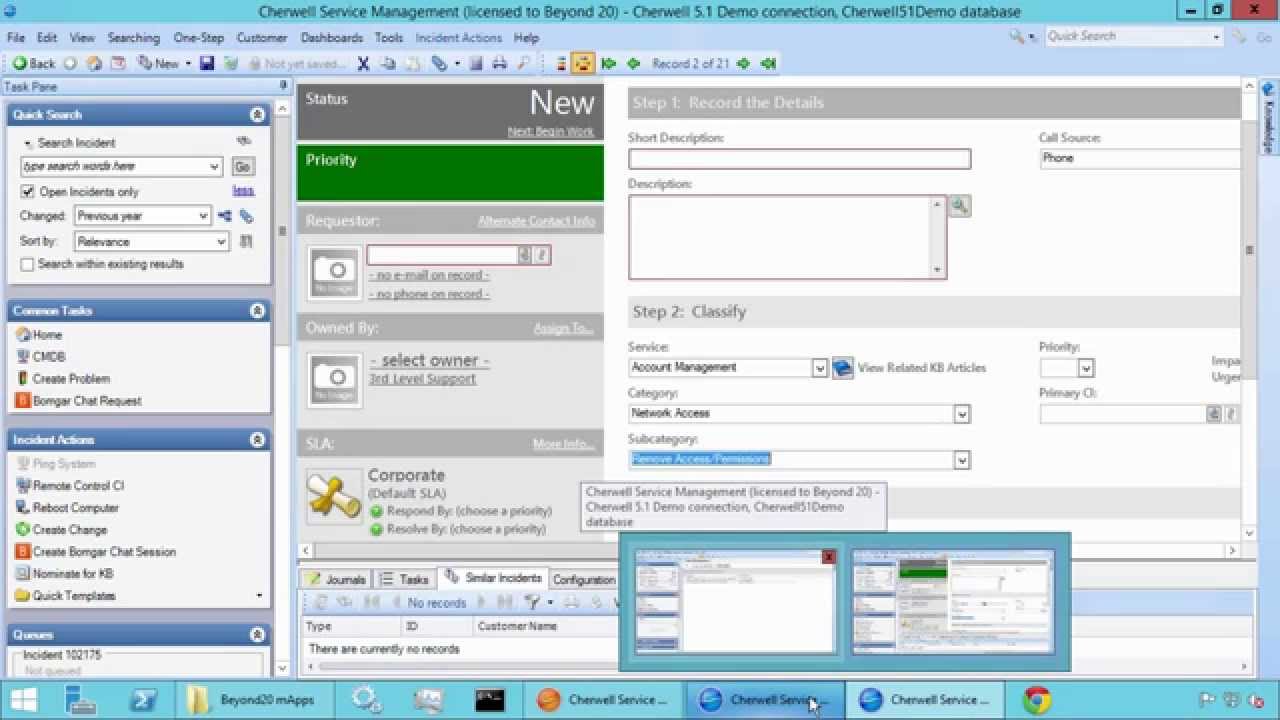This screenshot has width=1280, height=720.
Task: Open Bomgar Chat Request task
Action: pos(79,401)
